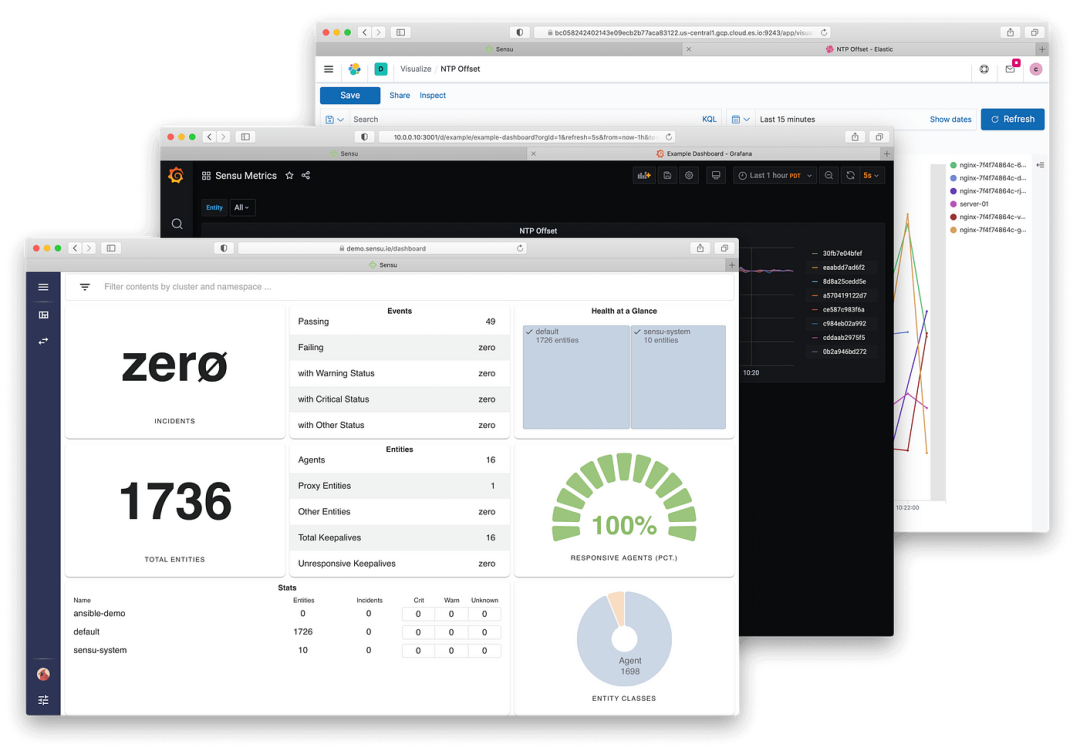Viewport: 1080px width, 751px height.
Task: Toggle Safari sidebar in Sensu window
Action: tap(111, 248)
